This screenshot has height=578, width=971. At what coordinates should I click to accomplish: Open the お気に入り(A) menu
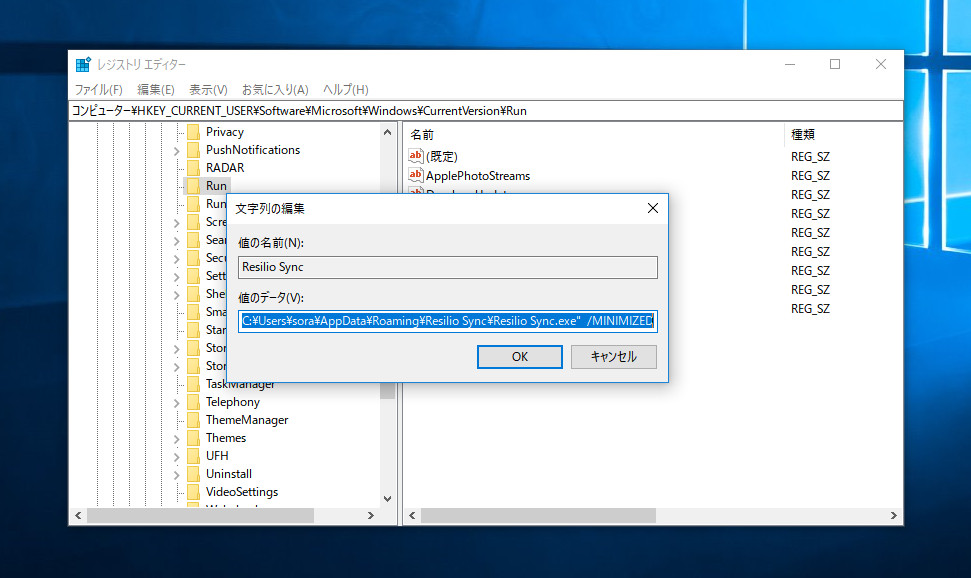click(x=275, y=90)
